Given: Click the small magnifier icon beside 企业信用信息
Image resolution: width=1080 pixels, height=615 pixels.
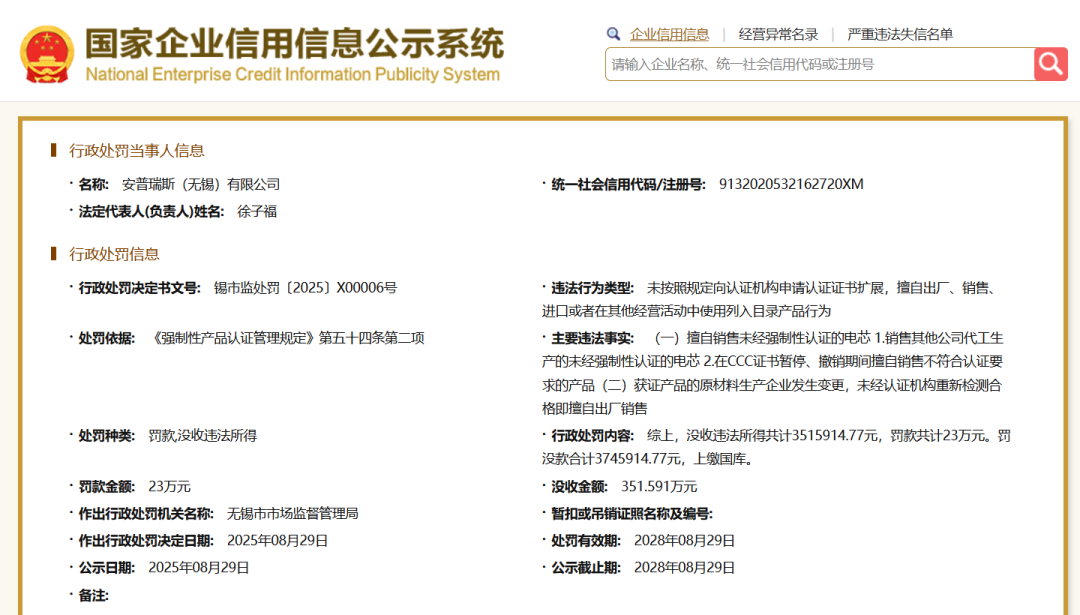Looking at the screenshot, I should [x=613, y=34].
